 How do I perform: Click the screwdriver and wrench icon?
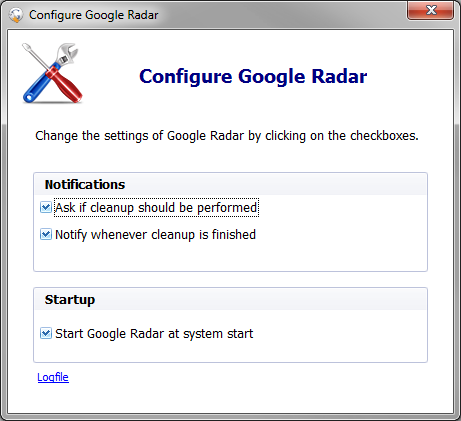(52, 73)
